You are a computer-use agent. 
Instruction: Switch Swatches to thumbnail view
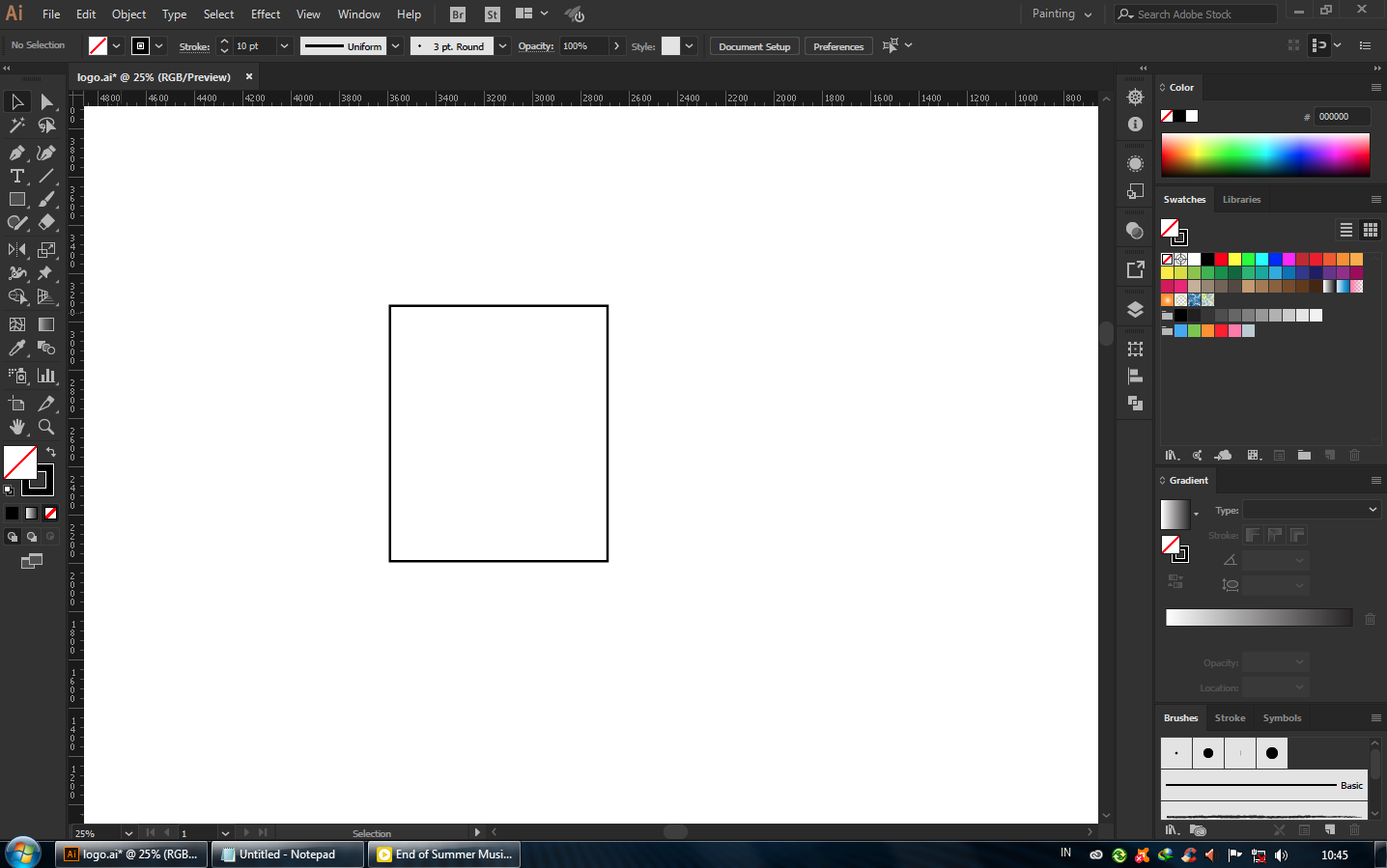pyautogui.click(x=1371, y=230)
